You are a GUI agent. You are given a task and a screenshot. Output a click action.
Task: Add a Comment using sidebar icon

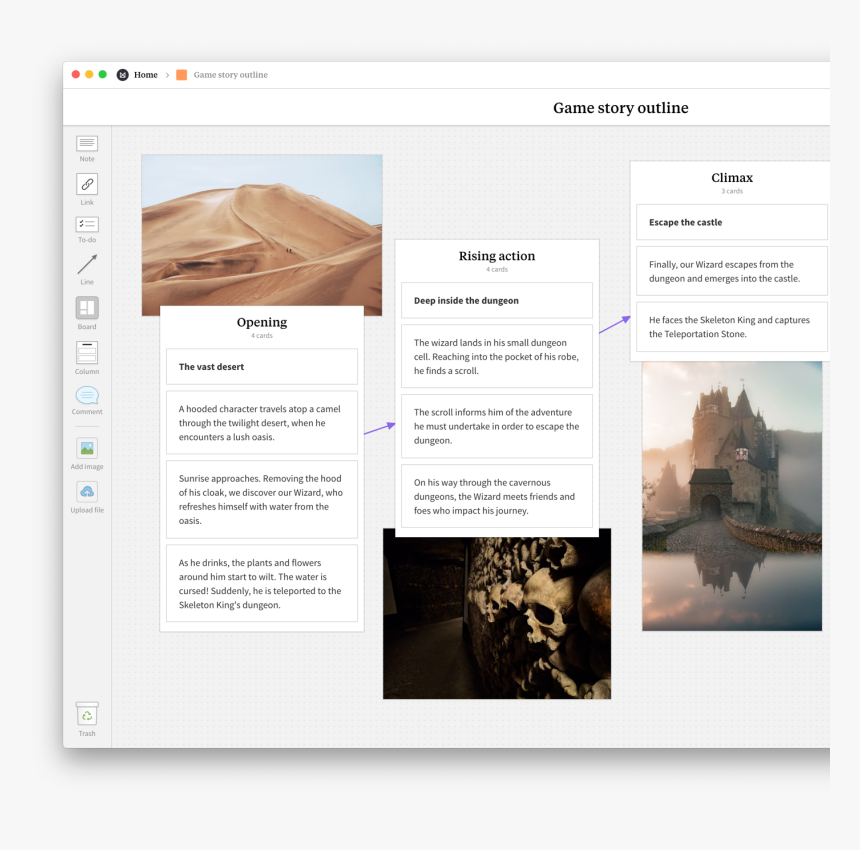[x=87, y=395]
